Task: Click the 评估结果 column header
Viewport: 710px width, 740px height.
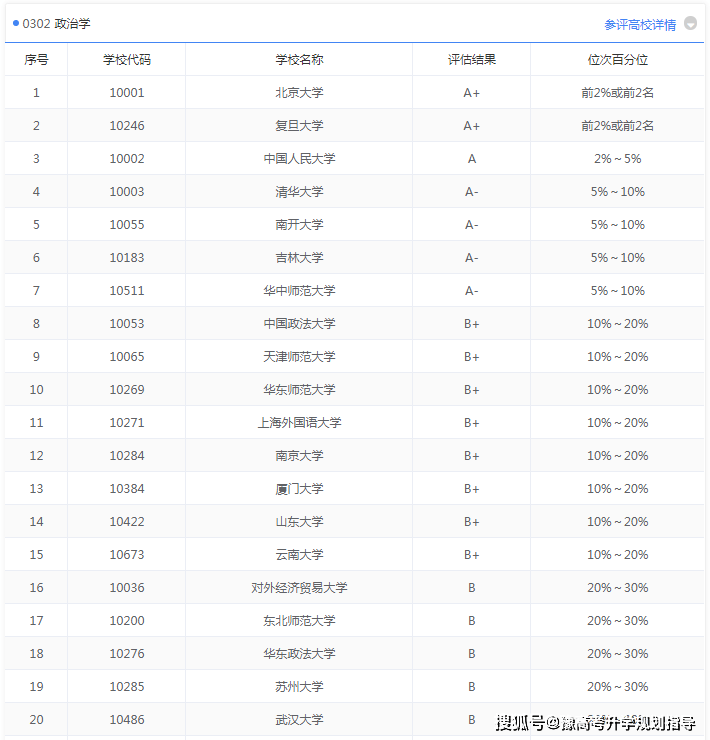Action: coord(472,60)
